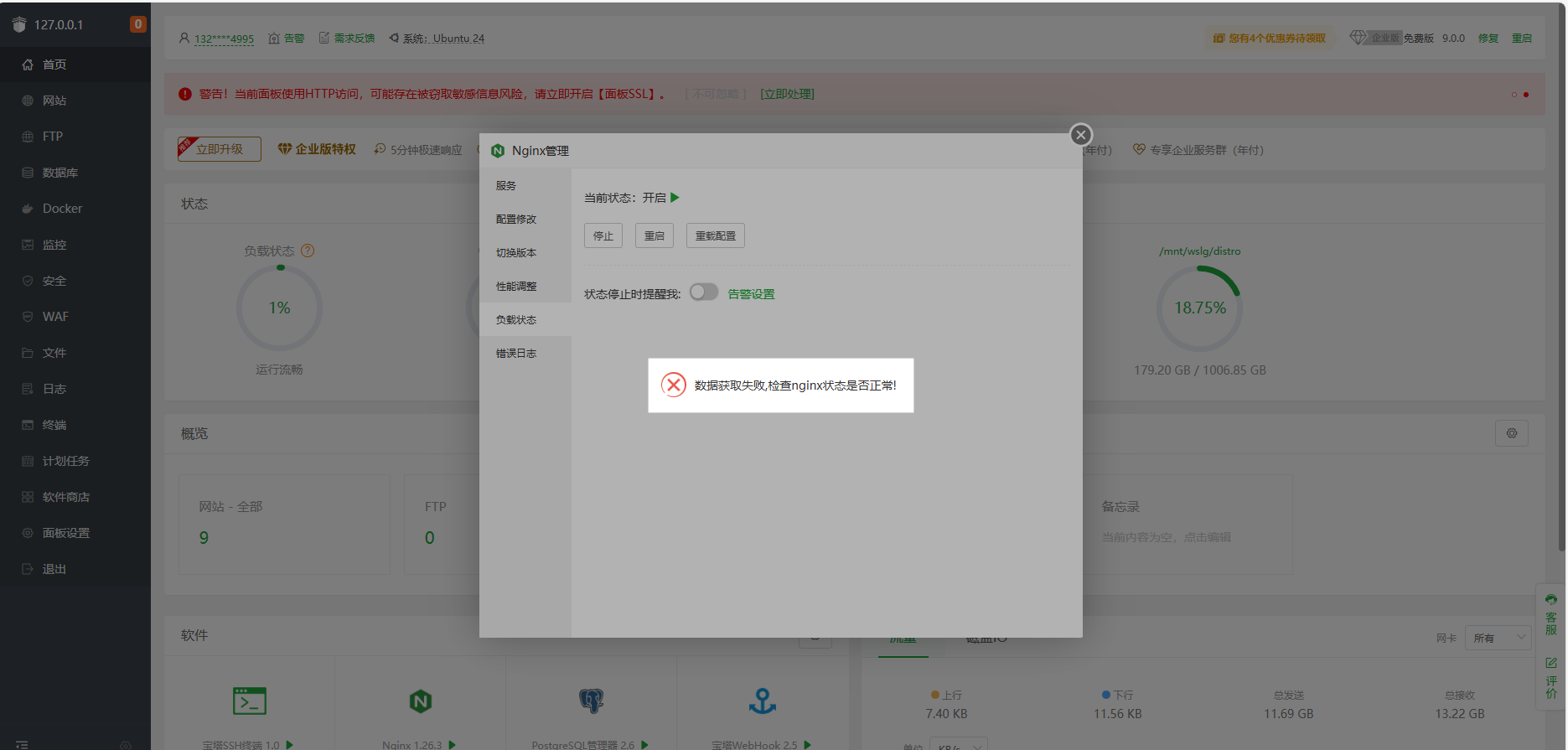1568x750 pixels.
Task: Click the [立即处理] link in warning banner
Action: pos(787,94)
